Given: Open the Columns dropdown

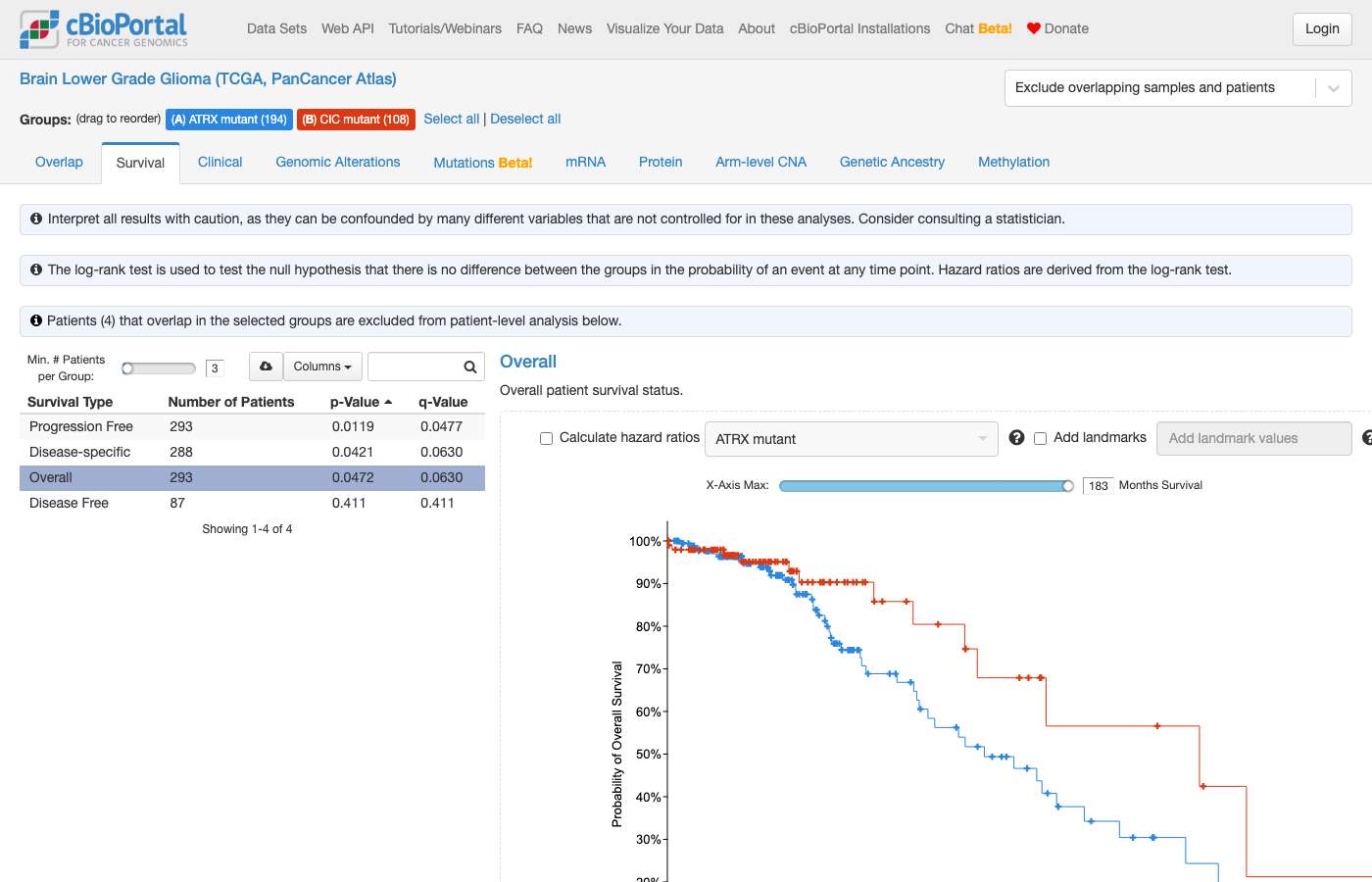Looking at the screenshot, I should [322, 367].
